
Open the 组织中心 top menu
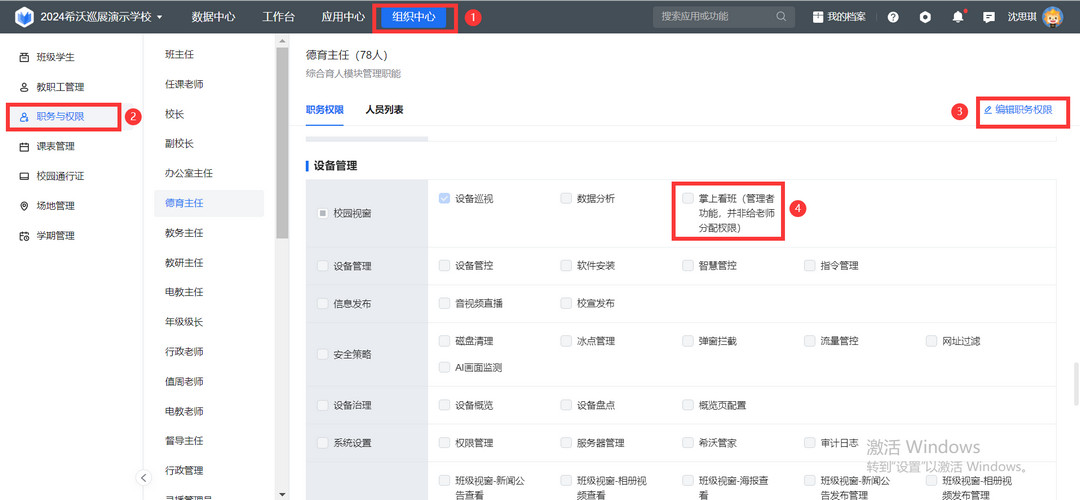pyautogui.click(x=413, y=17)
